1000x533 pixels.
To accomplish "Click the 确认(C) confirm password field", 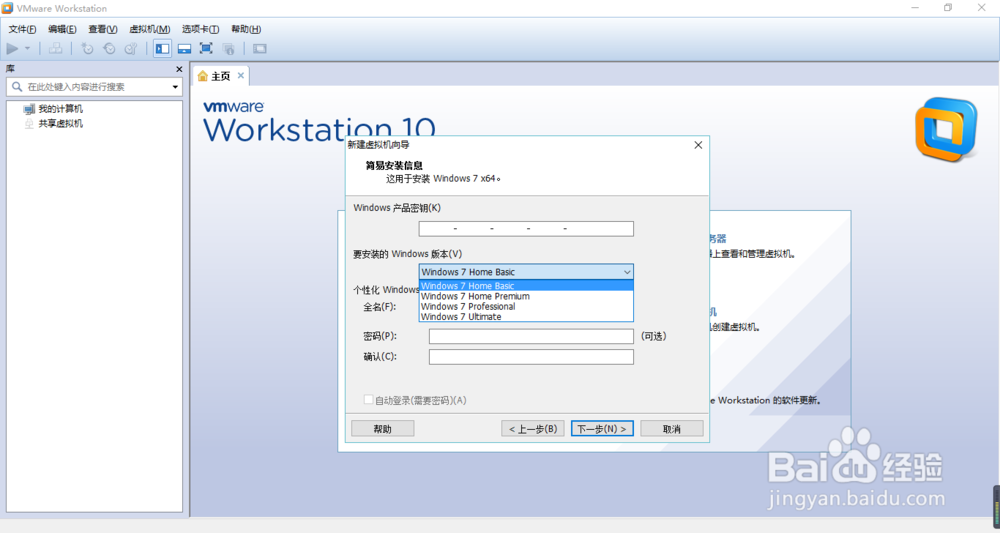I will click(531, 356).
